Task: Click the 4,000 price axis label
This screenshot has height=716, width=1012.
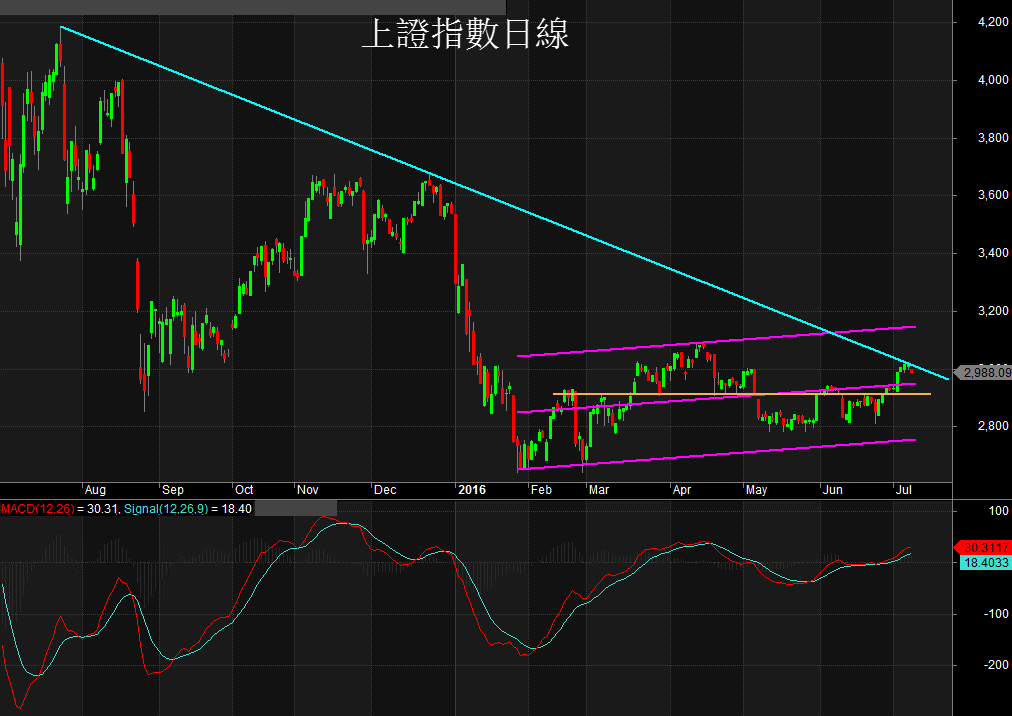Action: pos(993,80)
